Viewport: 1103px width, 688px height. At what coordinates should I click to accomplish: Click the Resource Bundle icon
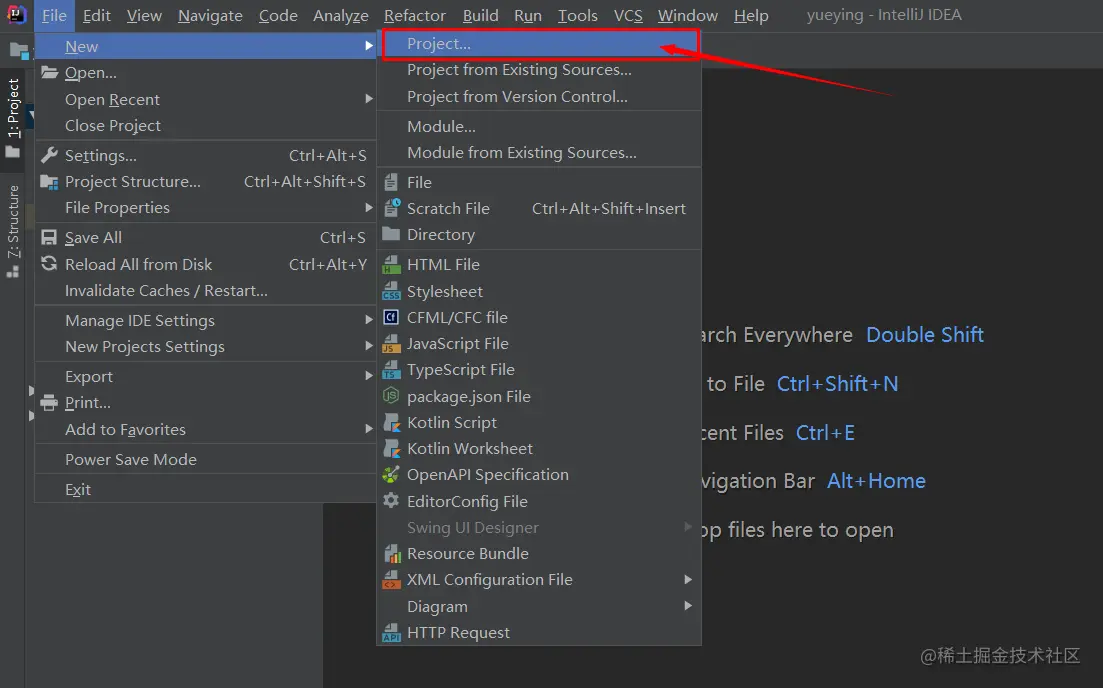[x=391, y=554]
